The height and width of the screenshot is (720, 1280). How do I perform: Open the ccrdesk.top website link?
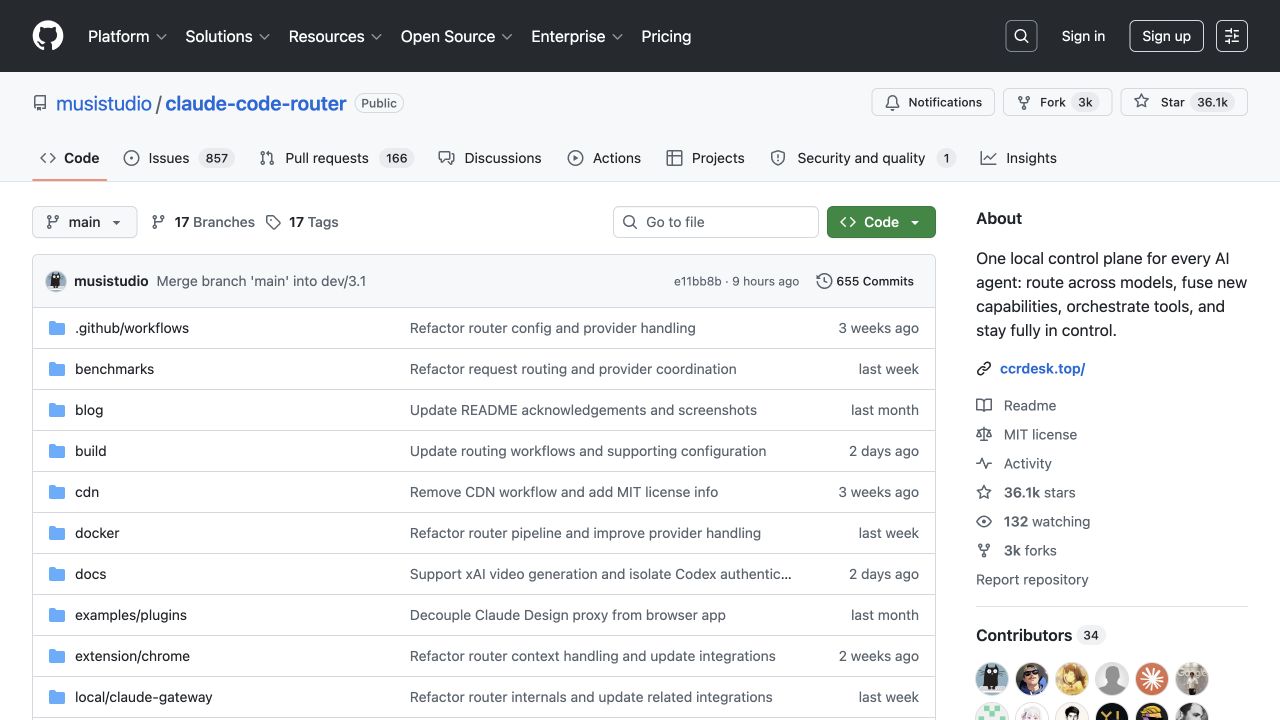1042,369
